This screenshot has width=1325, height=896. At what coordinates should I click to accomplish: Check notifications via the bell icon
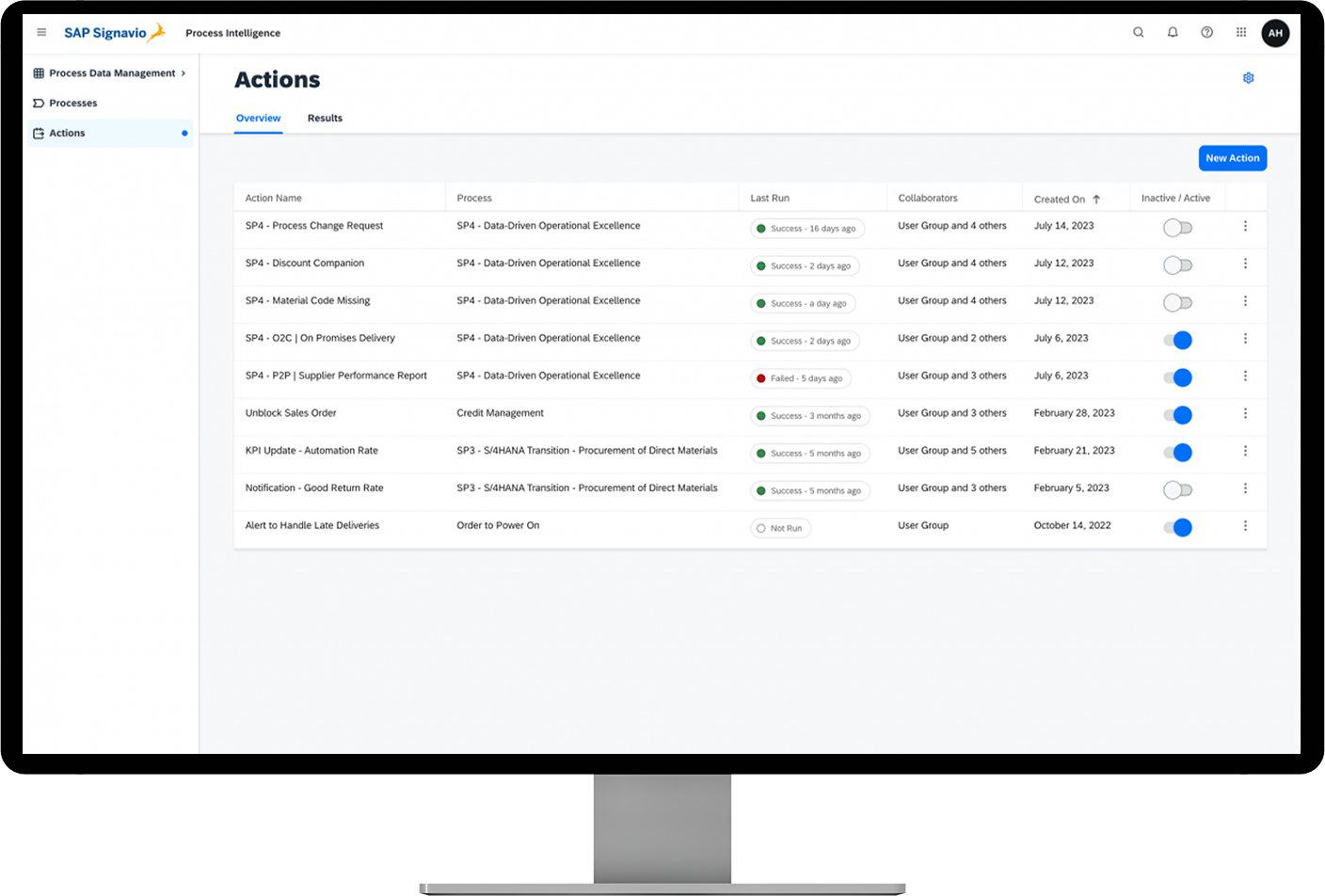(x=1173, y=32)
